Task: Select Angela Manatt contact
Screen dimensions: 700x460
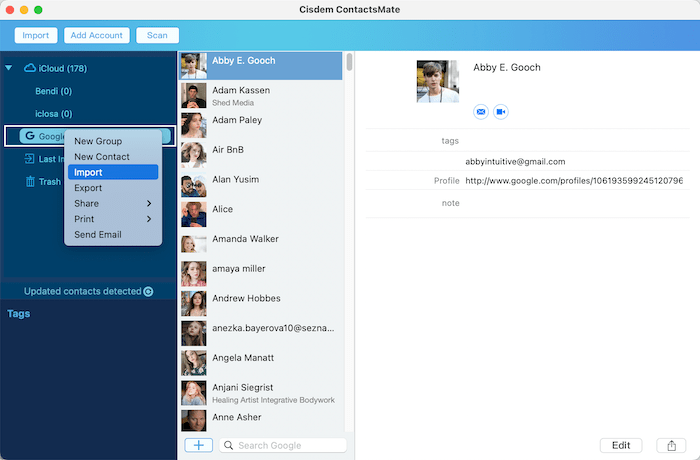Action: (x=262, y=363)
